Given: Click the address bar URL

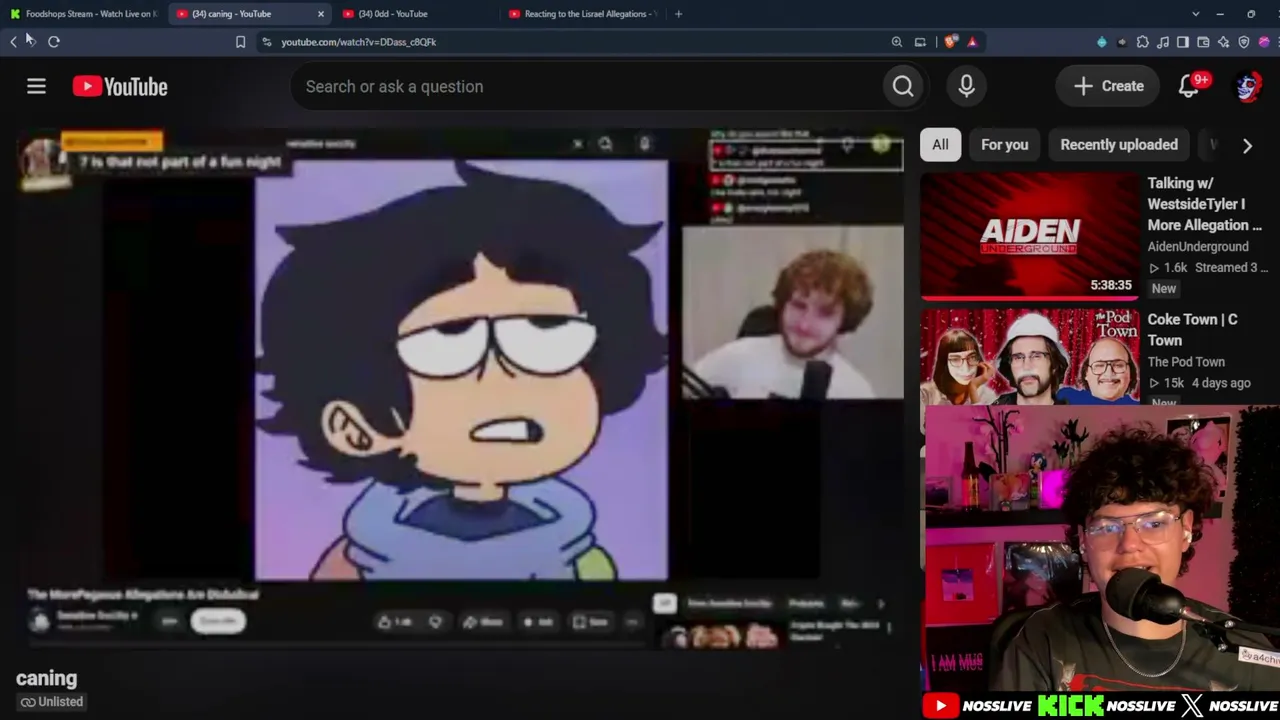Looking at the screenshot, I should 358,42.
